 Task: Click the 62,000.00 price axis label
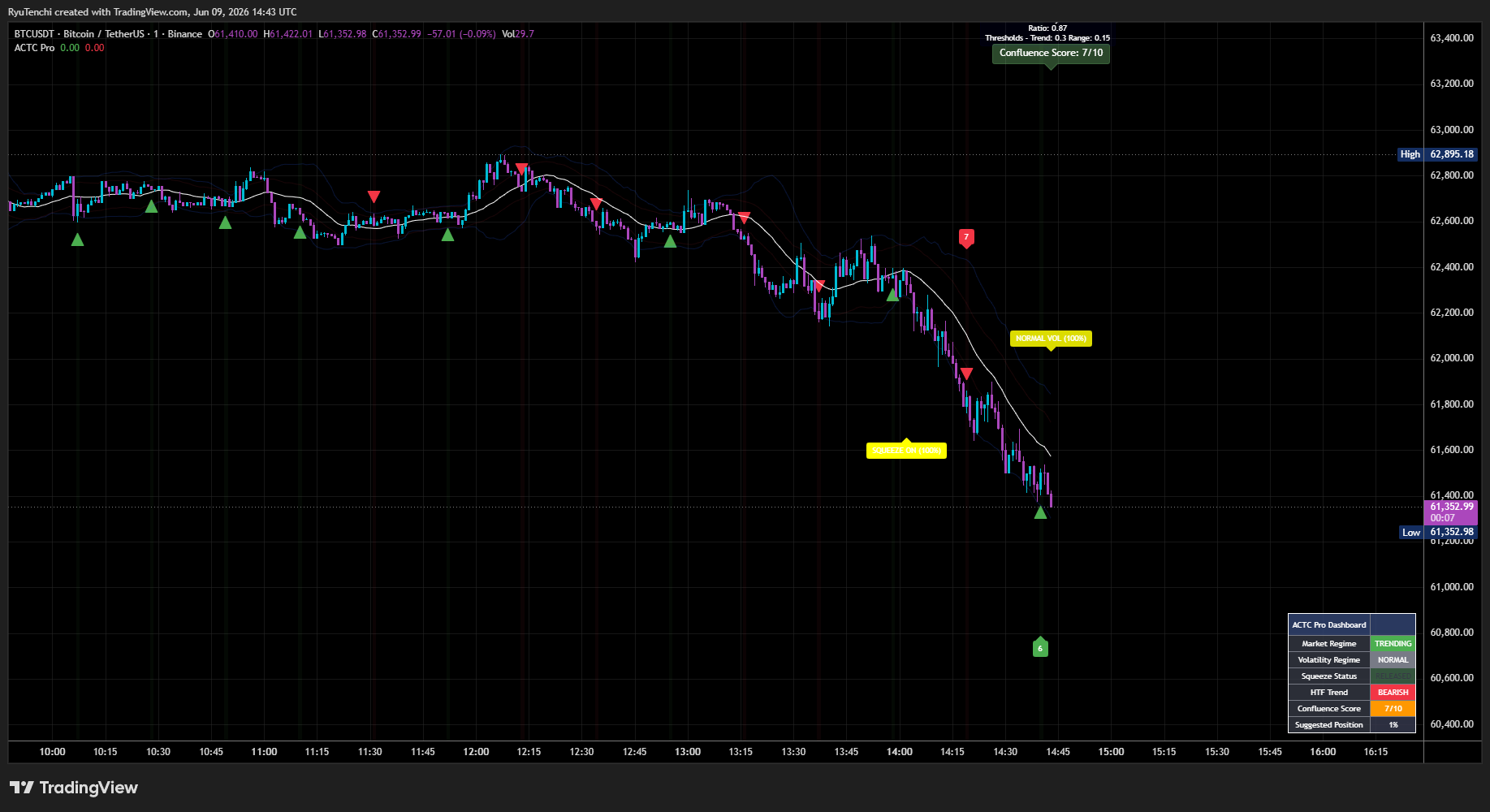coord(1452,358)
